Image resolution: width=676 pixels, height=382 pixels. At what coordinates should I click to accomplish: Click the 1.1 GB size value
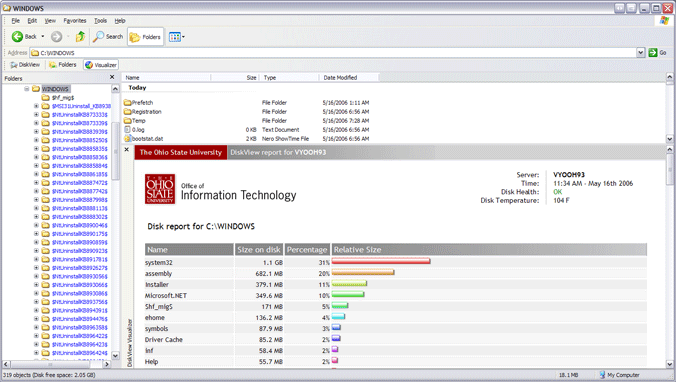point(272,263)
